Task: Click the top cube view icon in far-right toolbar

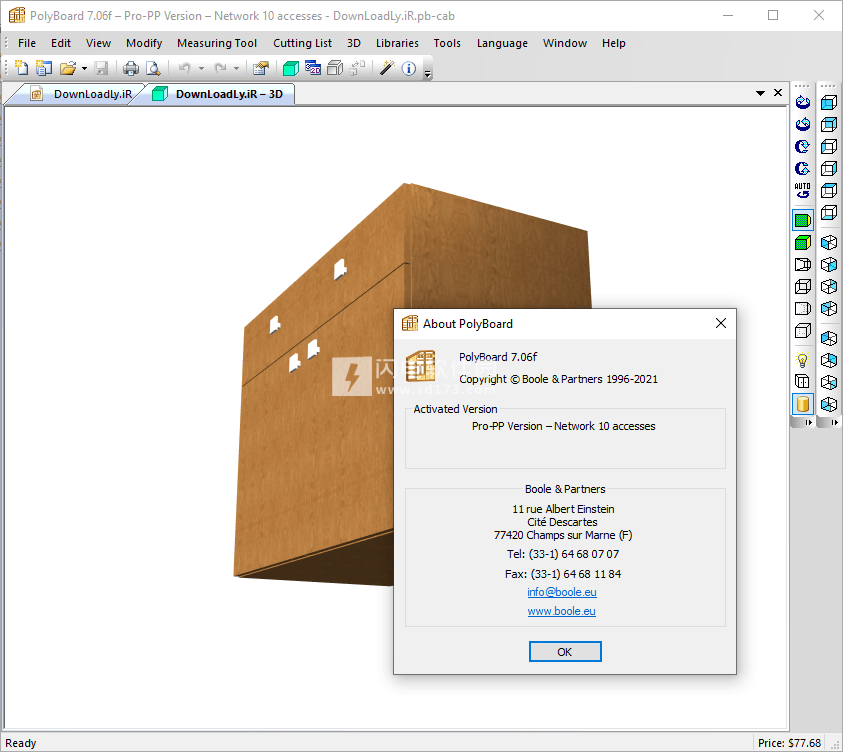Action: coord(829,102)
